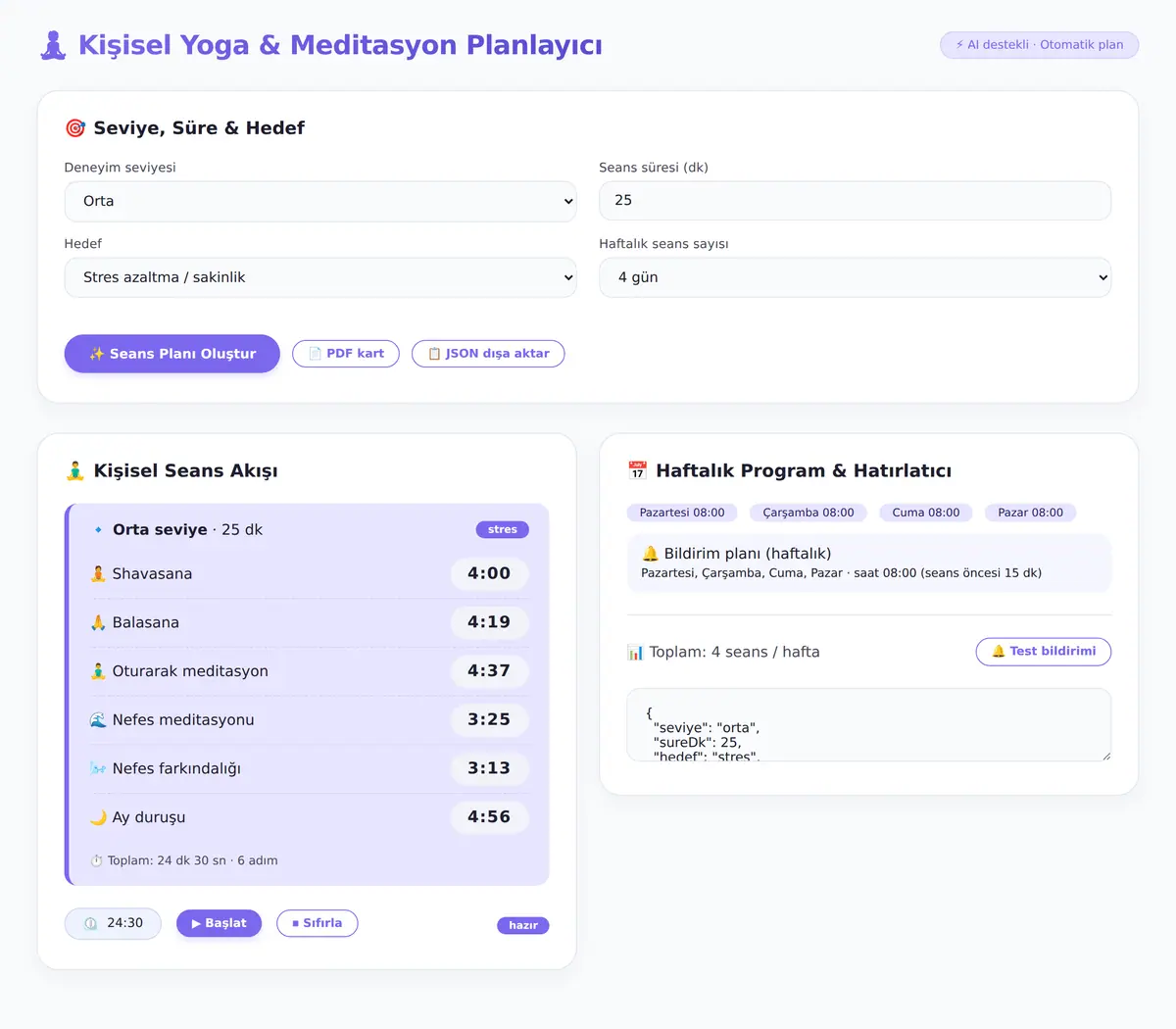Click the Seans süresi input field
The height and width of the screenshot is (1029, 1176).
pos(856,201)
